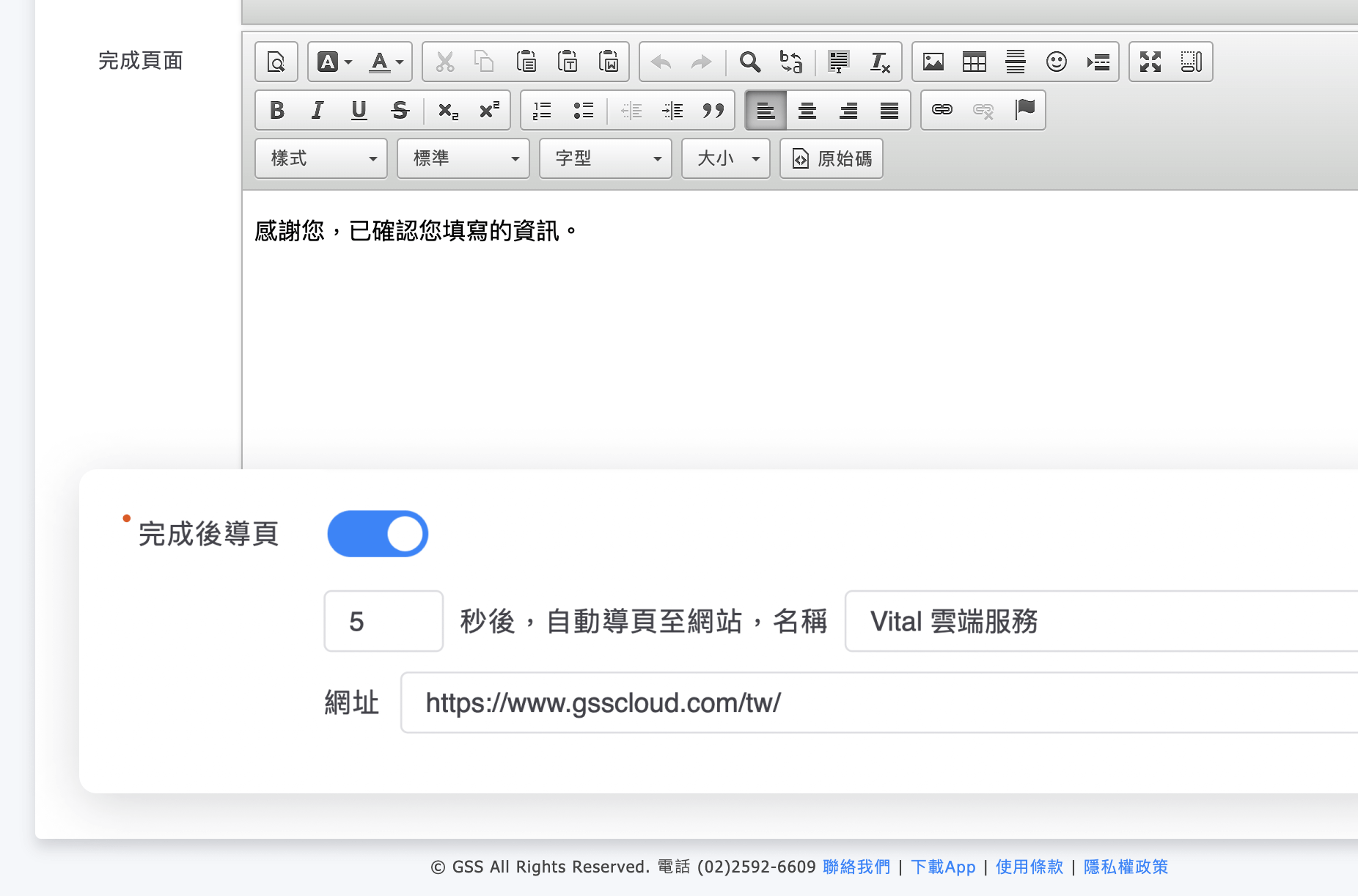This screenshot has width=1358, height=896.
Task: Turn off the 完成後導頁 switch
Action: point(378,534)
